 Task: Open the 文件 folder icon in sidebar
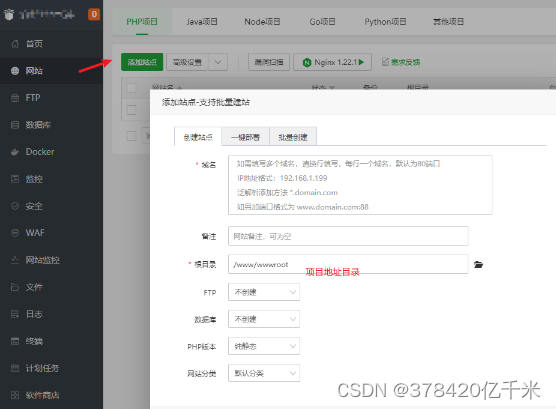click(x=15, y=287)
